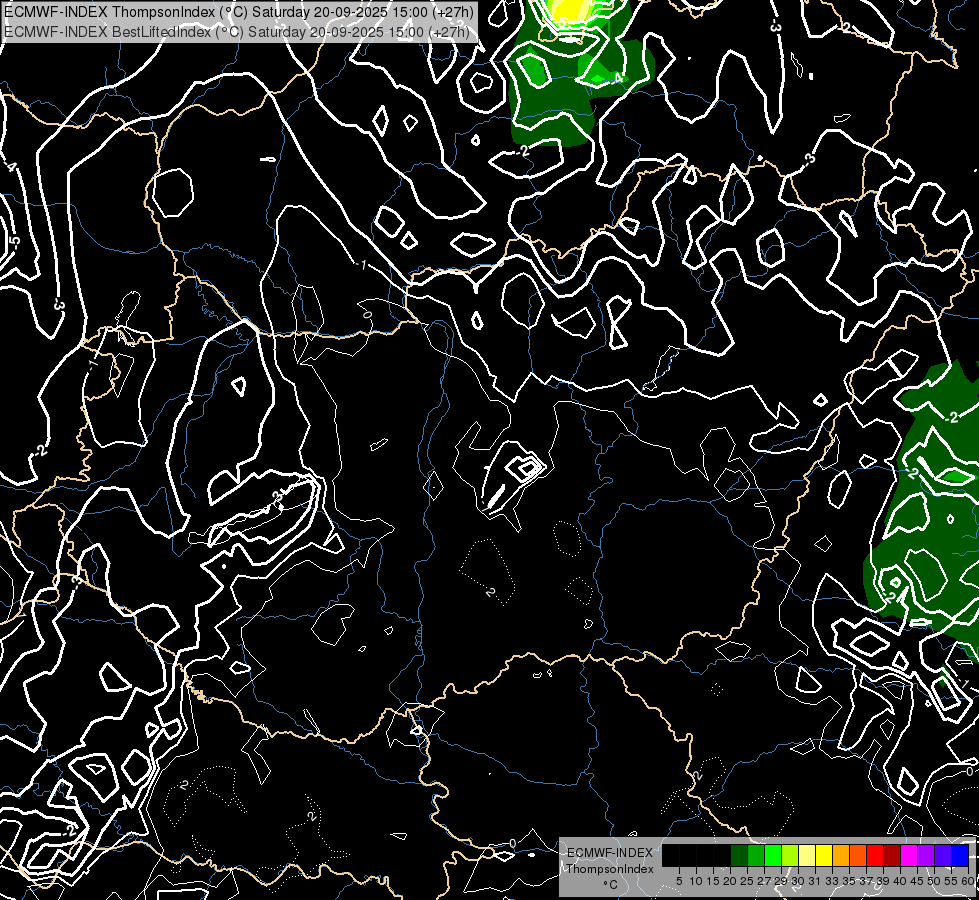Click the legend tick value 27
This screenshot has width=979, height=900.
point(764,881)
